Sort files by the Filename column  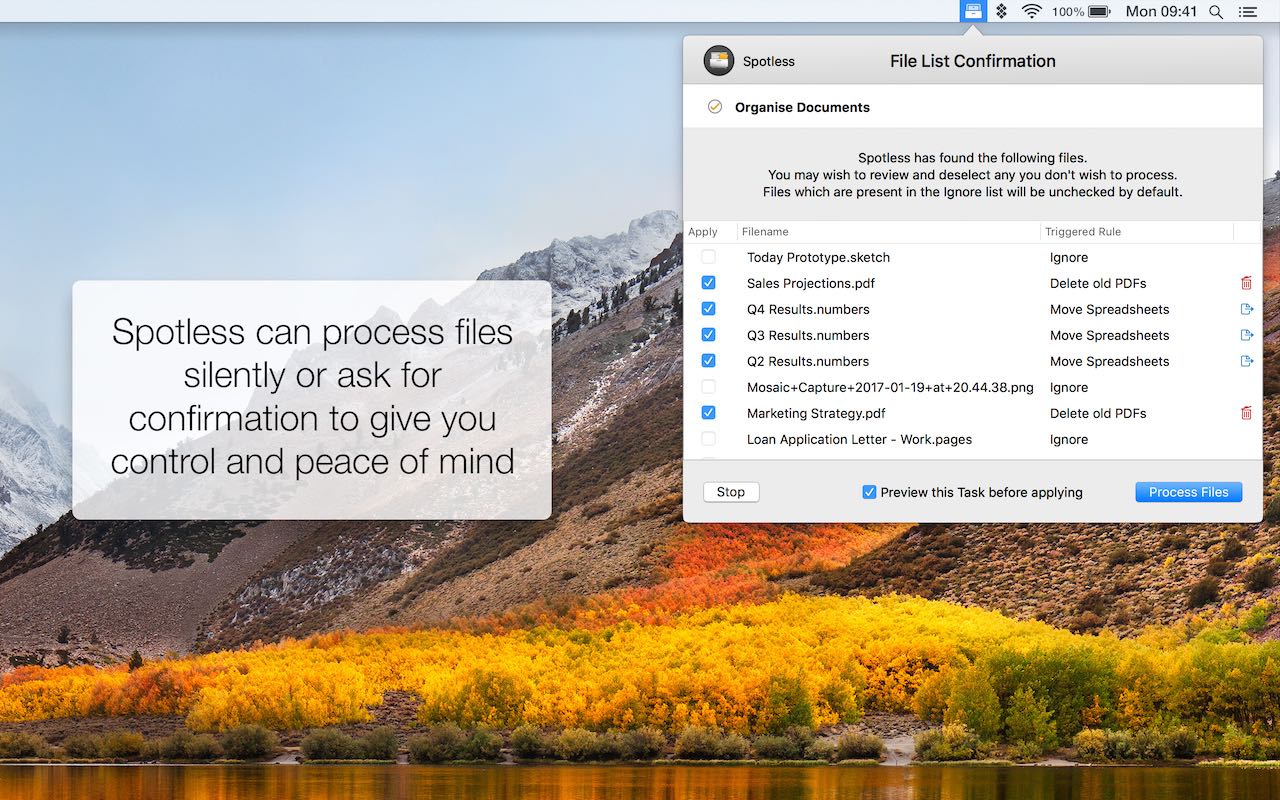coord(765,231)
